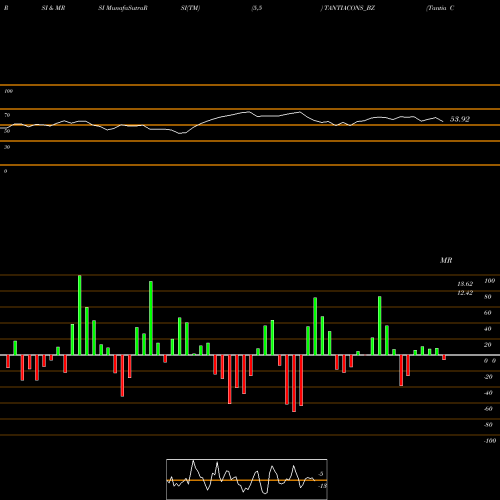Click the 12.42 value in MR panel
Screen dimensions: 500x500
(465, 293)
